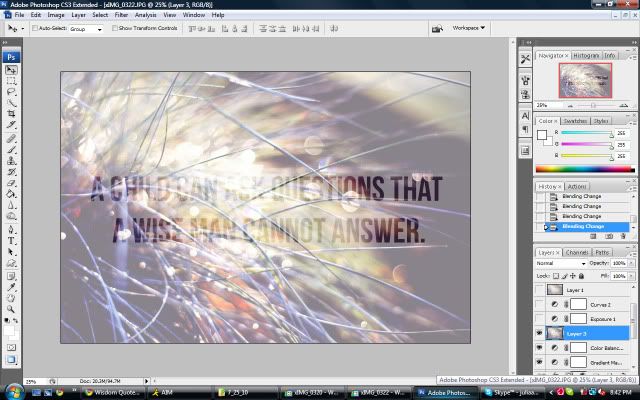Open the AIM taskbar button

(178, 393)
